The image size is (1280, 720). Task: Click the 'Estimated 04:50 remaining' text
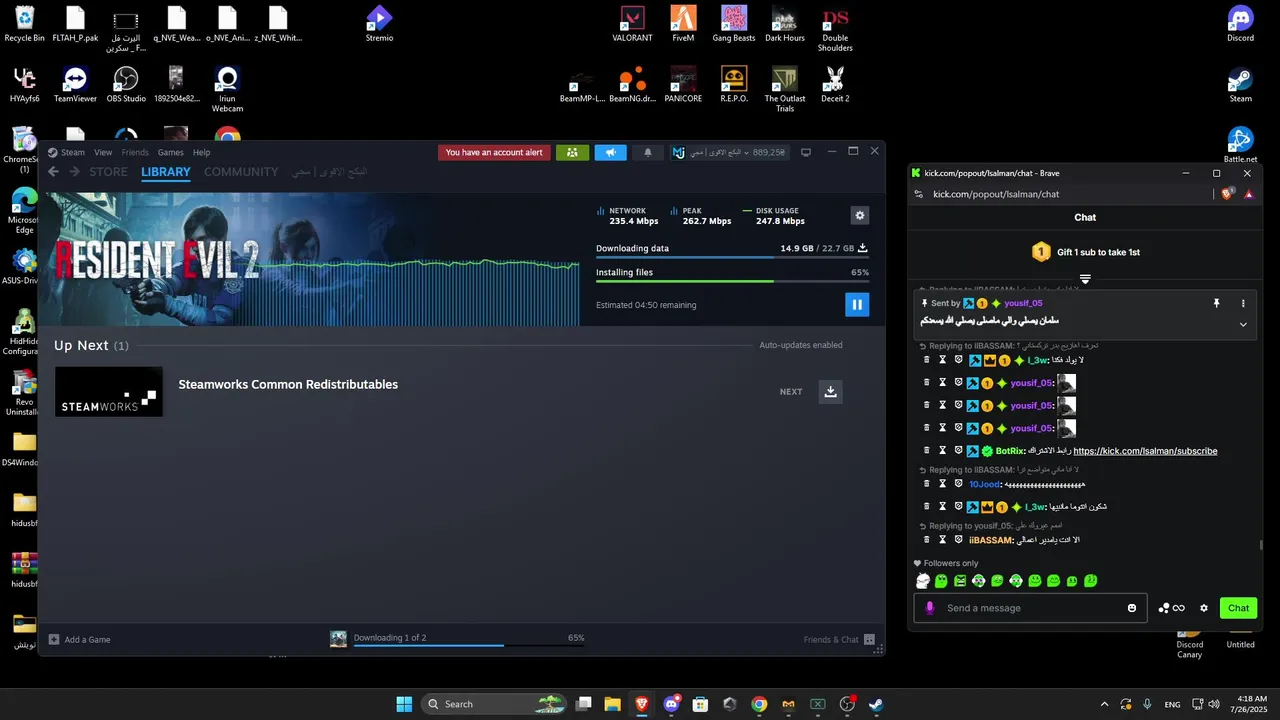click(646, 305)
